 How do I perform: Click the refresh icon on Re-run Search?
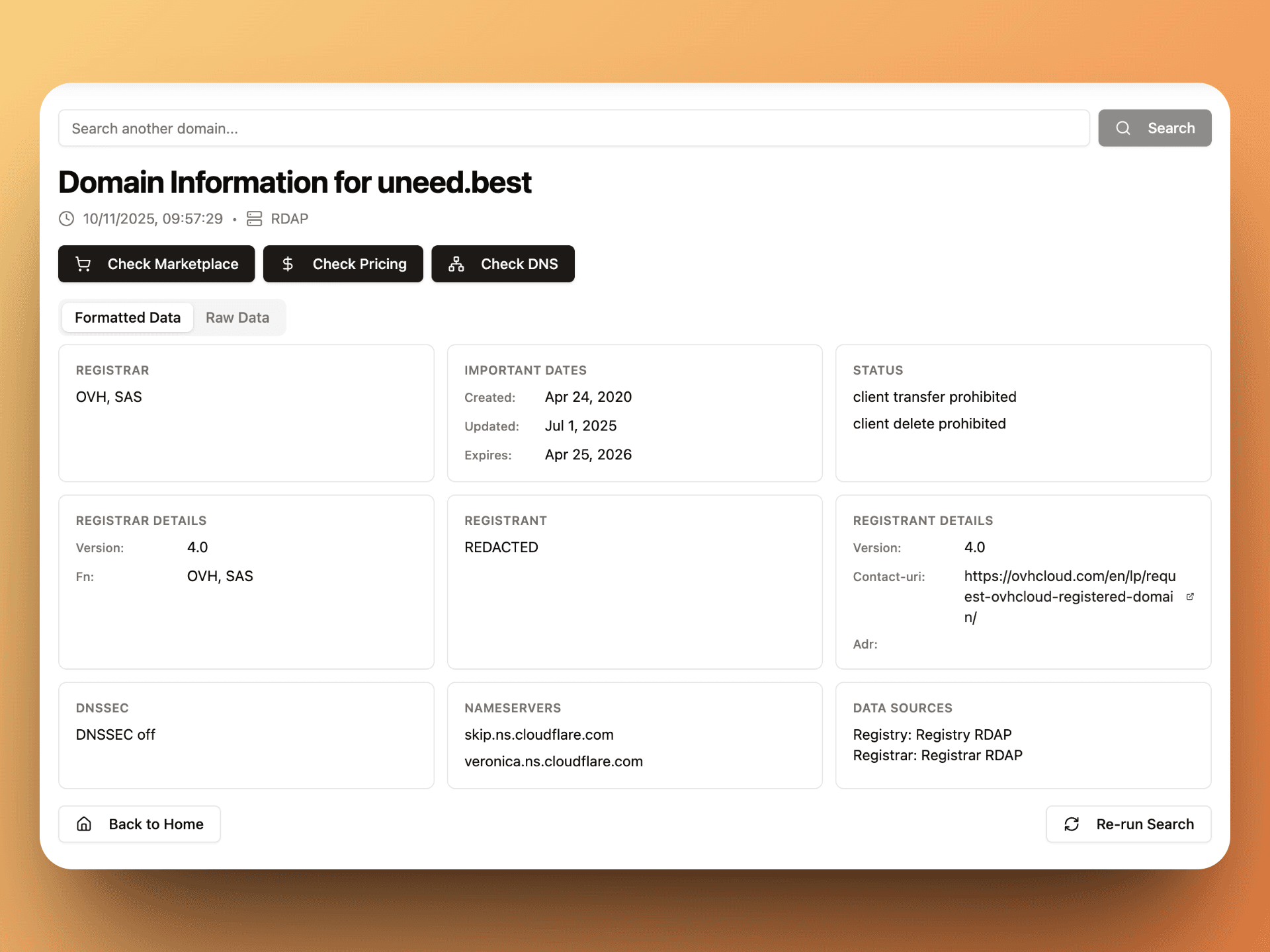[x=1072, y=824]
